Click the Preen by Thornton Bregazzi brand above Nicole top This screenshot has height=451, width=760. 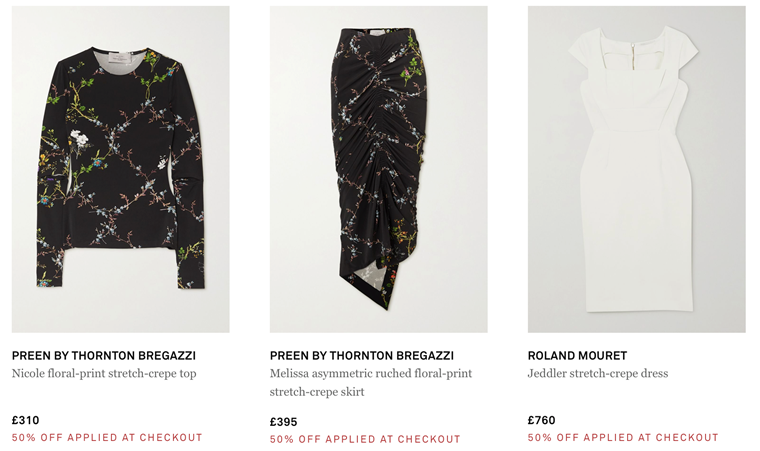point(104,355)
